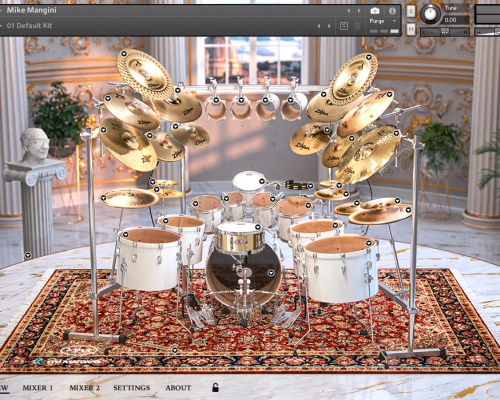This screenshot has width=500, height=400.
Task: Click the arrow on the rightmost hanging octoban
Action: tap(290, 100)
